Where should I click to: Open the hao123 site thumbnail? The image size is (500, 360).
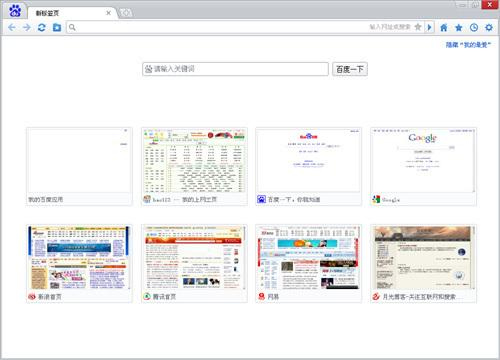[x=194, y=166]
